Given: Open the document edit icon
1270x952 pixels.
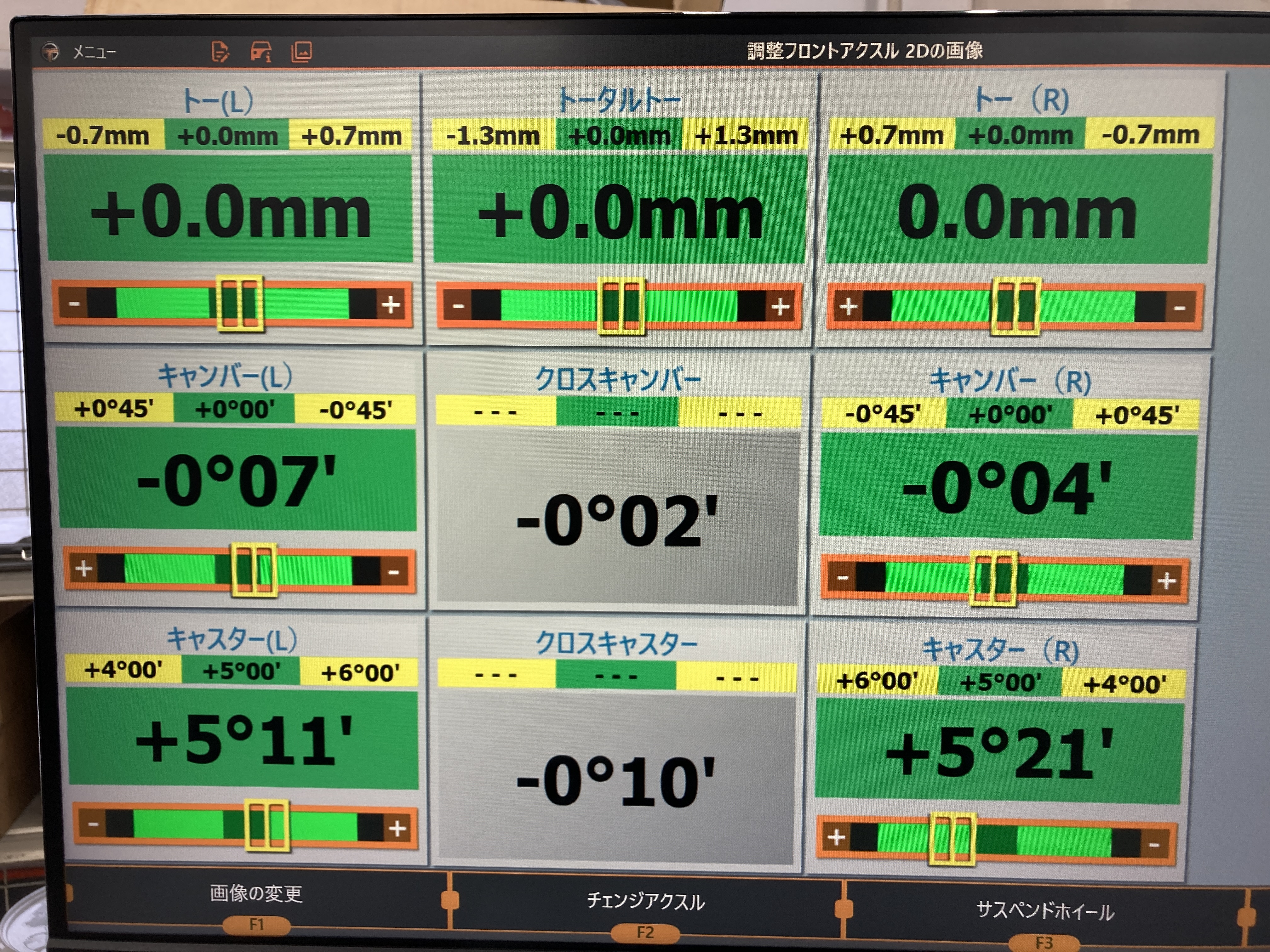Looking at the screenshot, I should pyautogui.click(x=220, y=52).
